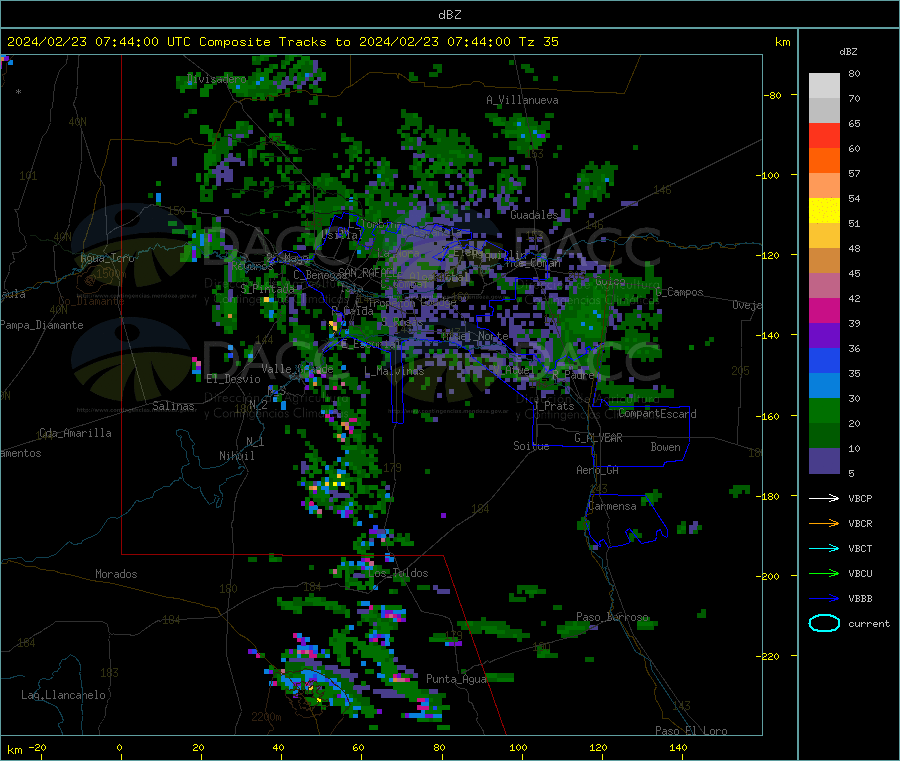Image resolution: width=900 pixels, height=761 pixels.
Task: Click the 'Bowen' map label
Action: (x=665, y=447)
